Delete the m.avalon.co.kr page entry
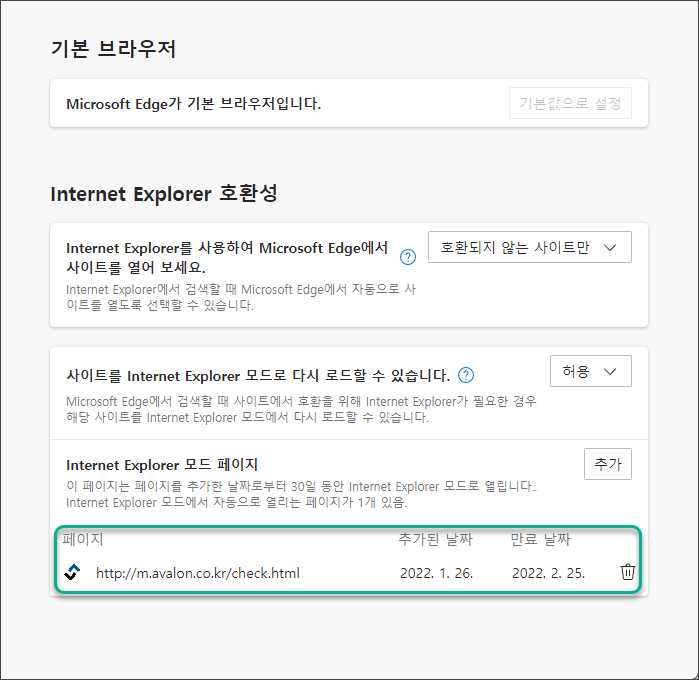Viewport: 699px width, 680px height. tap(627, 572)
